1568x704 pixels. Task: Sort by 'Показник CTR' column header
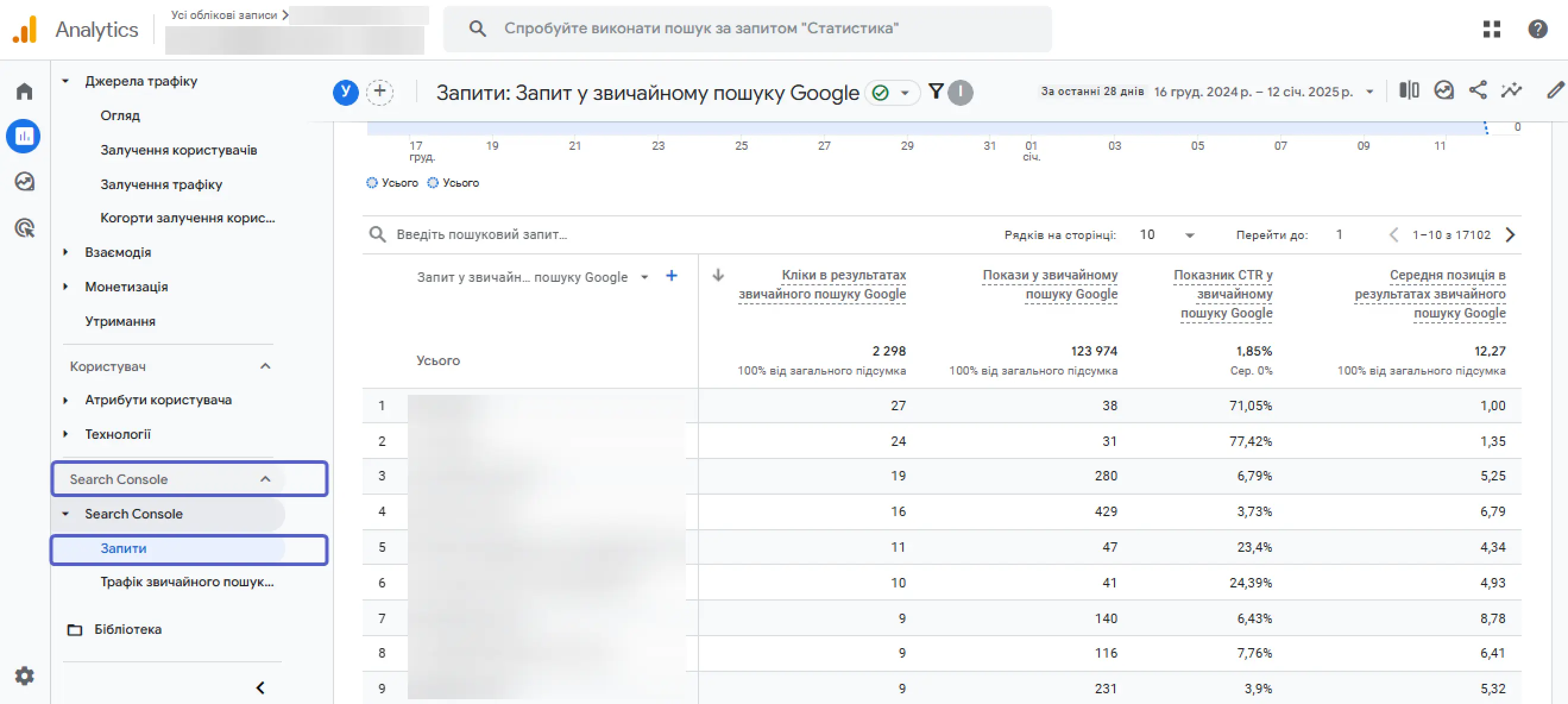[1223, 294]
